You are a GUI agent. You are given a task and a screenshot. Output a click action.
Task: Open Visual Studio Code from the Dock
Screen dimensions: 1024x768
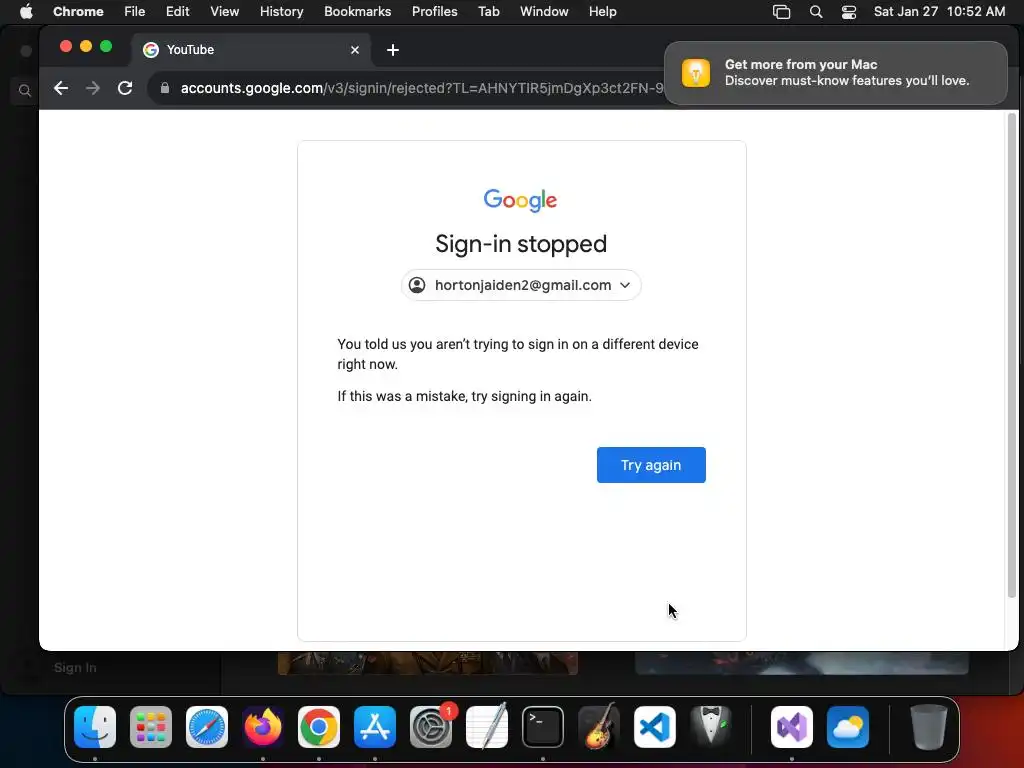655,727
